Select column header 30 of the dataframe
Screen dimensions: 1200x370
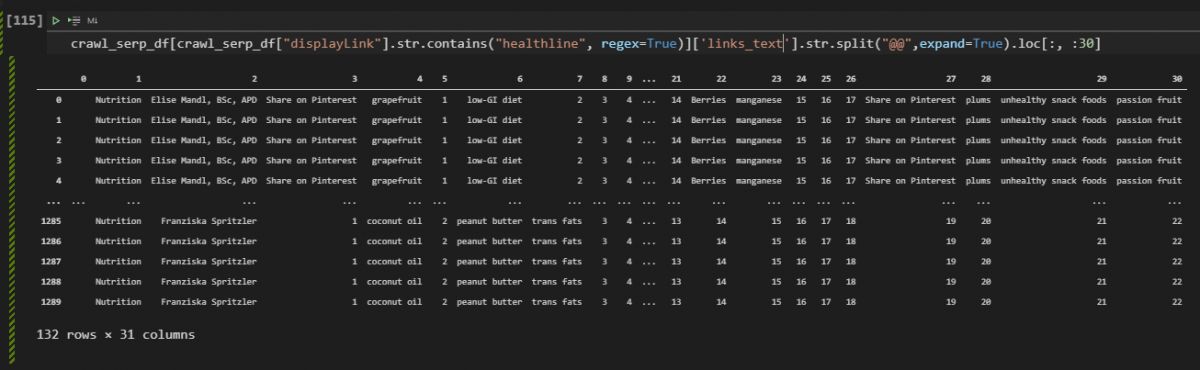point(1176,79)
